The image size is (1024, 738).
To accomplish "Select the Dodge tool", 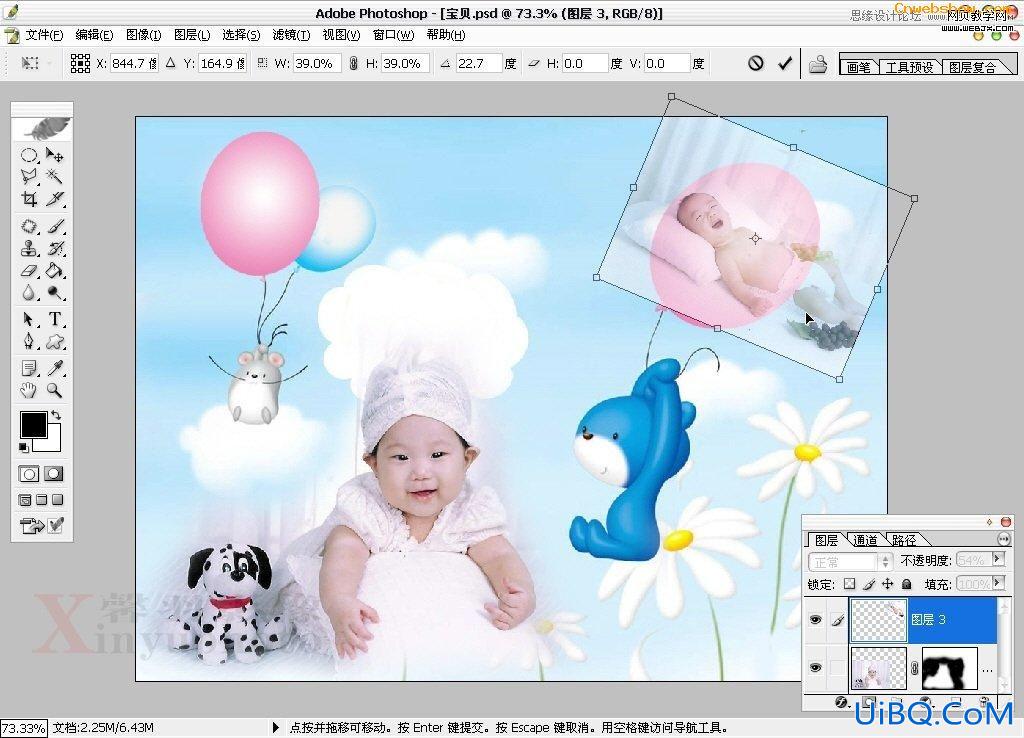I will (55, 293).
